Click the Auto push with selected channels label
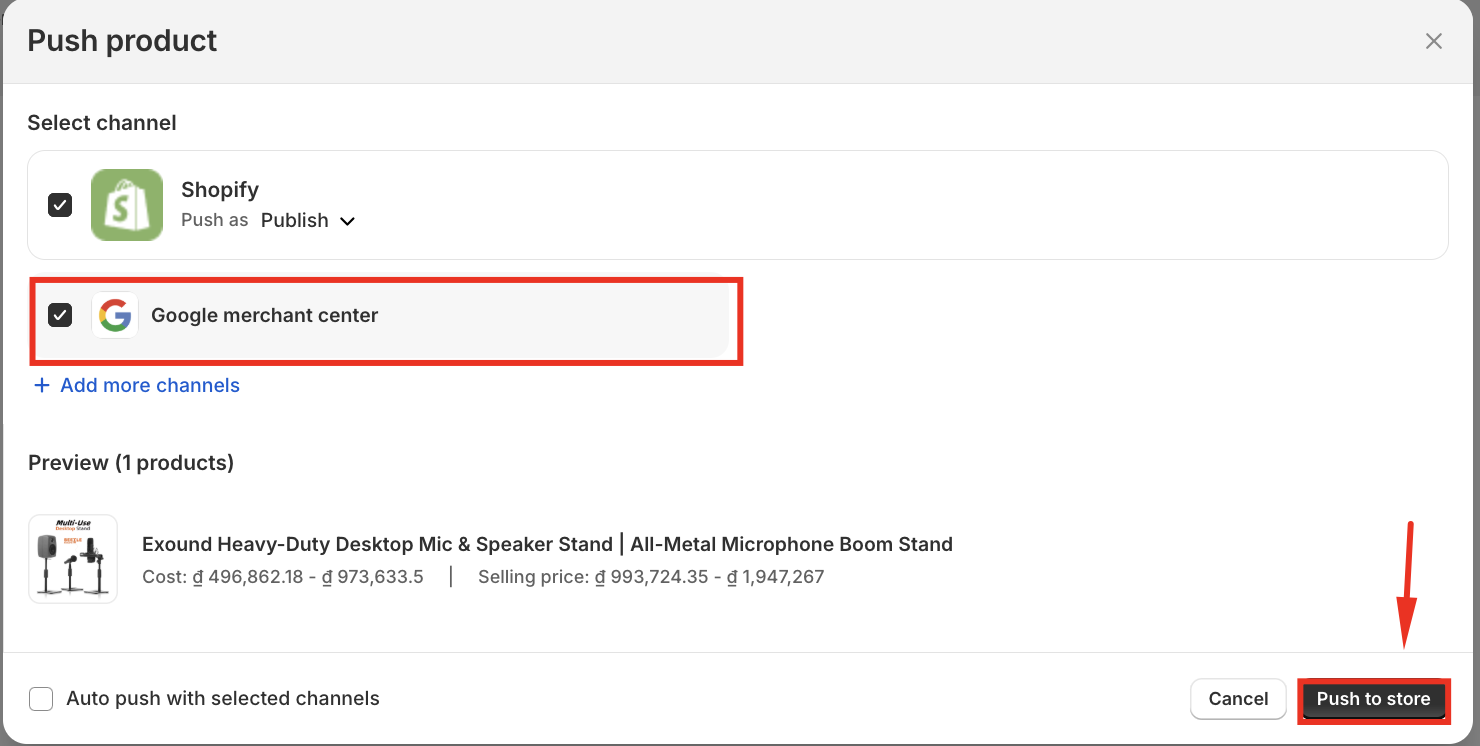This screenshot has height=746, width=1480. point(223,698)
